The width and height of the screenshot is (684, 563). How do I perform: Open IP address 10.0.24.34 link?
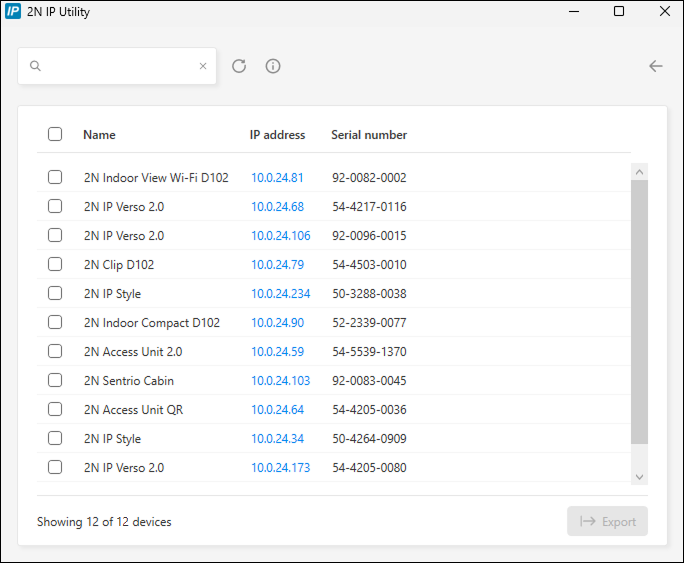tap(277, 439)
